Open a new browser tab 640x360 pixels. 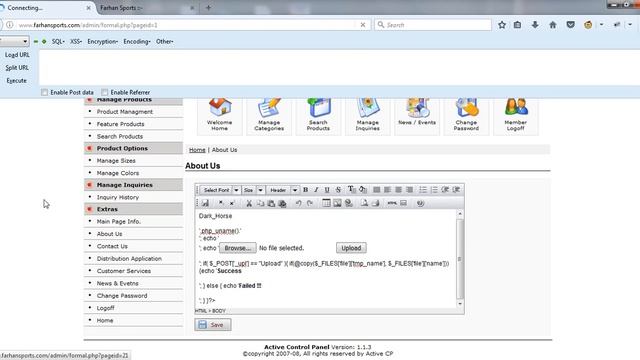click(208, 7)
